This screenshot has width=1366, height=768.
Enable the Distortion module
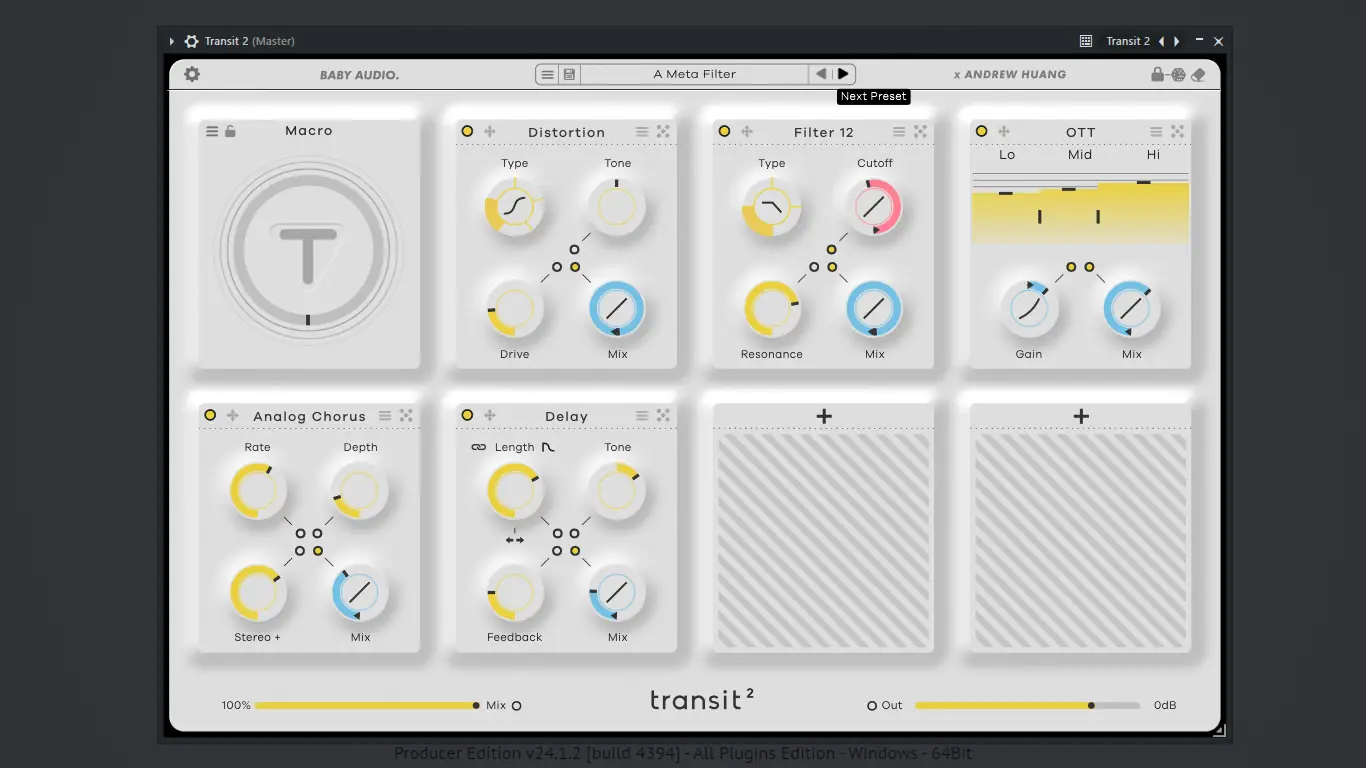tap(466, 131)
